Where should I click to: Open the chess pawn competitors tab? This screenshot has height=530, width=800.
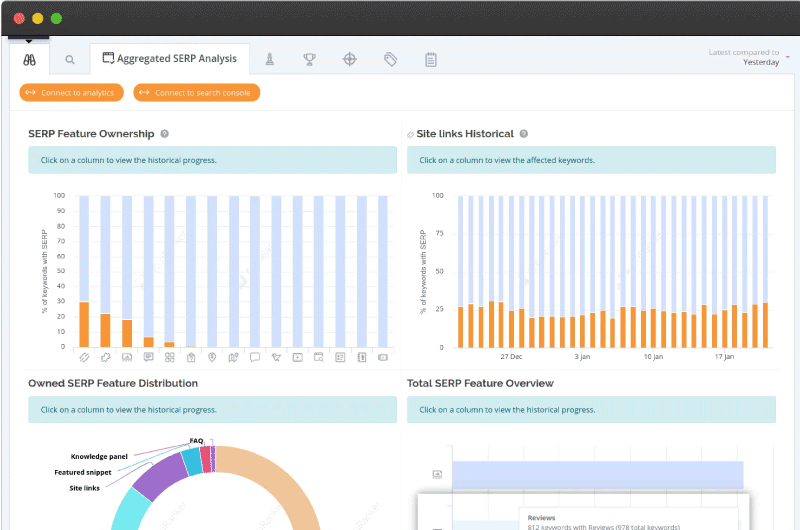click(270, 60)
